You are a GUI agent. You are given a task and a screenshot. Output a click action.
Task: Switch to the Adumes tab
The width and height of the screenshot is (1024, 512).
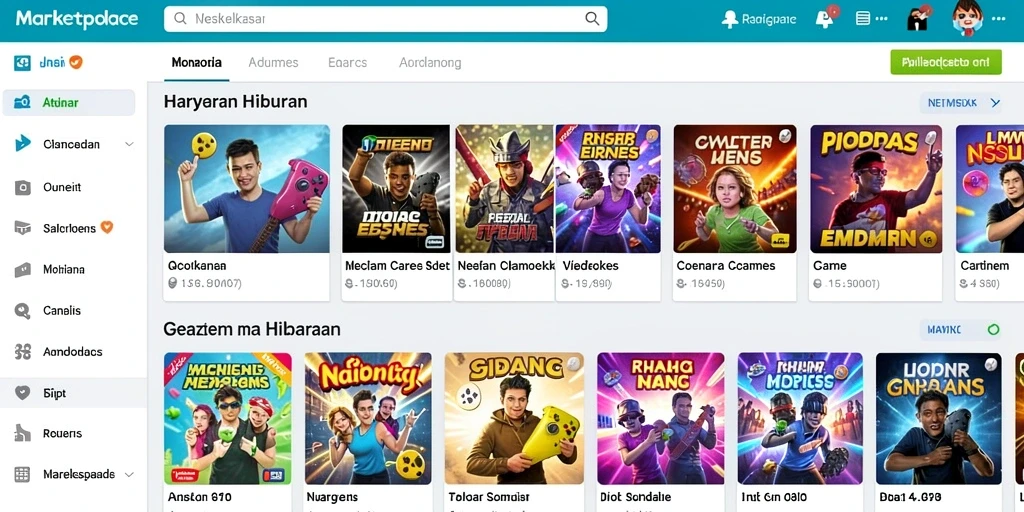[273, 63]
